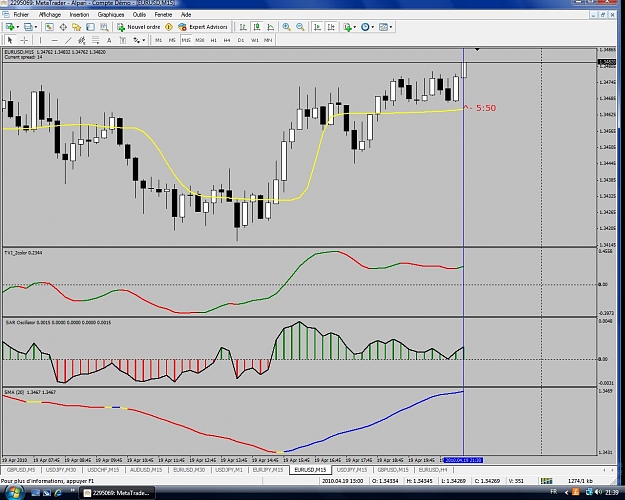Switch to EURJPY,M15 chart tab
Screen dimensions: 625x500
coord(268,470)
